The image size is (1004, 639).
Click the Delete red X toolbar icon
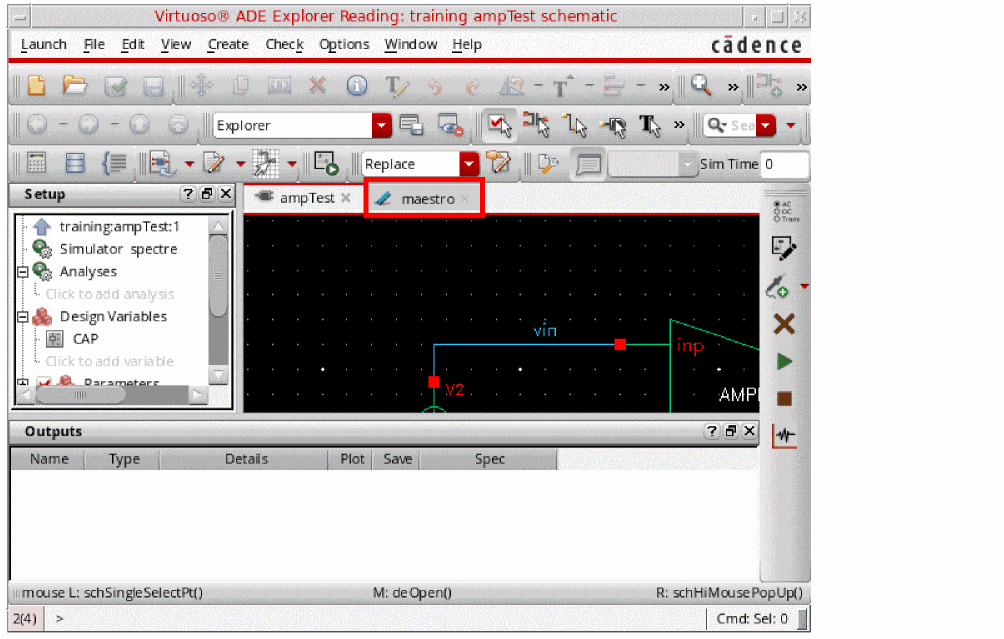tap(317, 85)
